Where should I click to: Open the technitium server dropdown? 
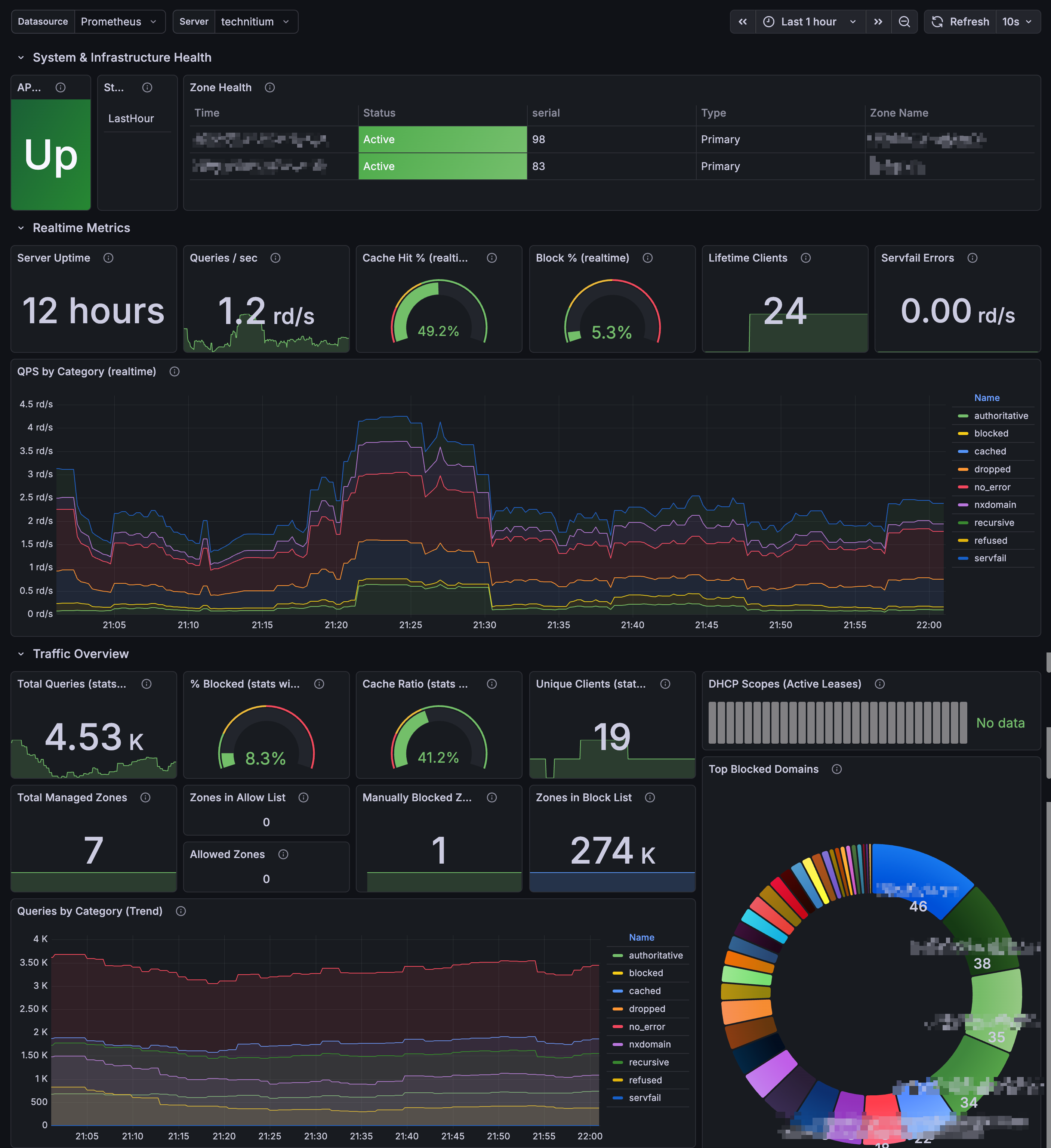256,22
